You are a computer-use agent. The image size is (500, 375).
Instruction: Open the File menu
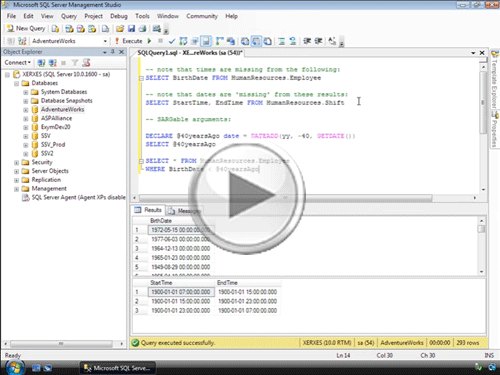[x=11, y=16]
